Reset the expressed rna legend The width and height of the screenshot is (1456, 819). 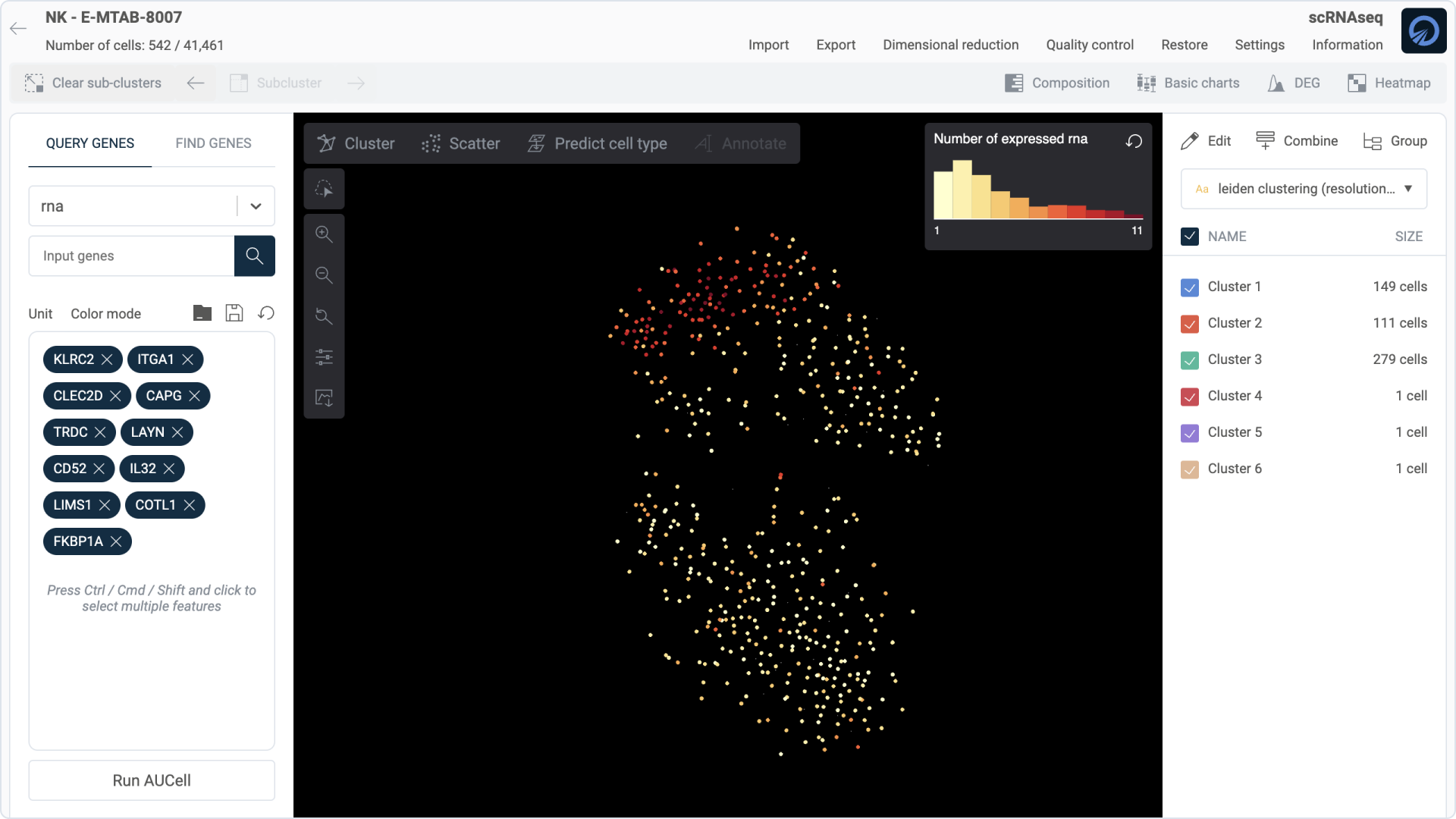1134,141
